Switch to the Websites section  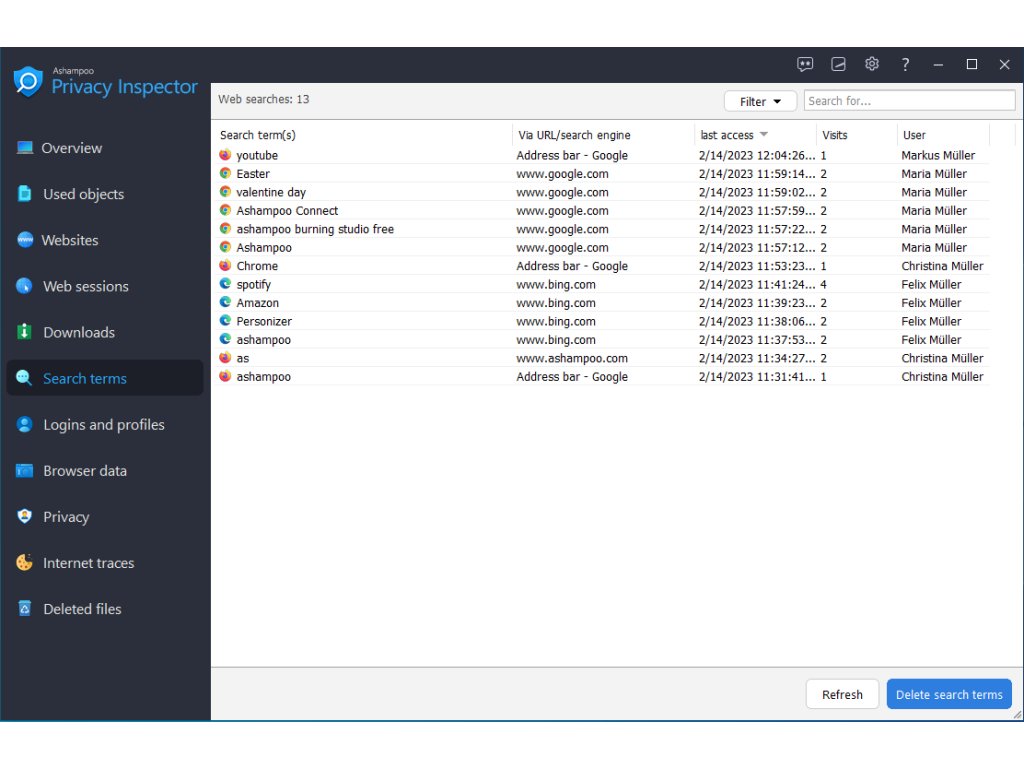coord(70,240)
